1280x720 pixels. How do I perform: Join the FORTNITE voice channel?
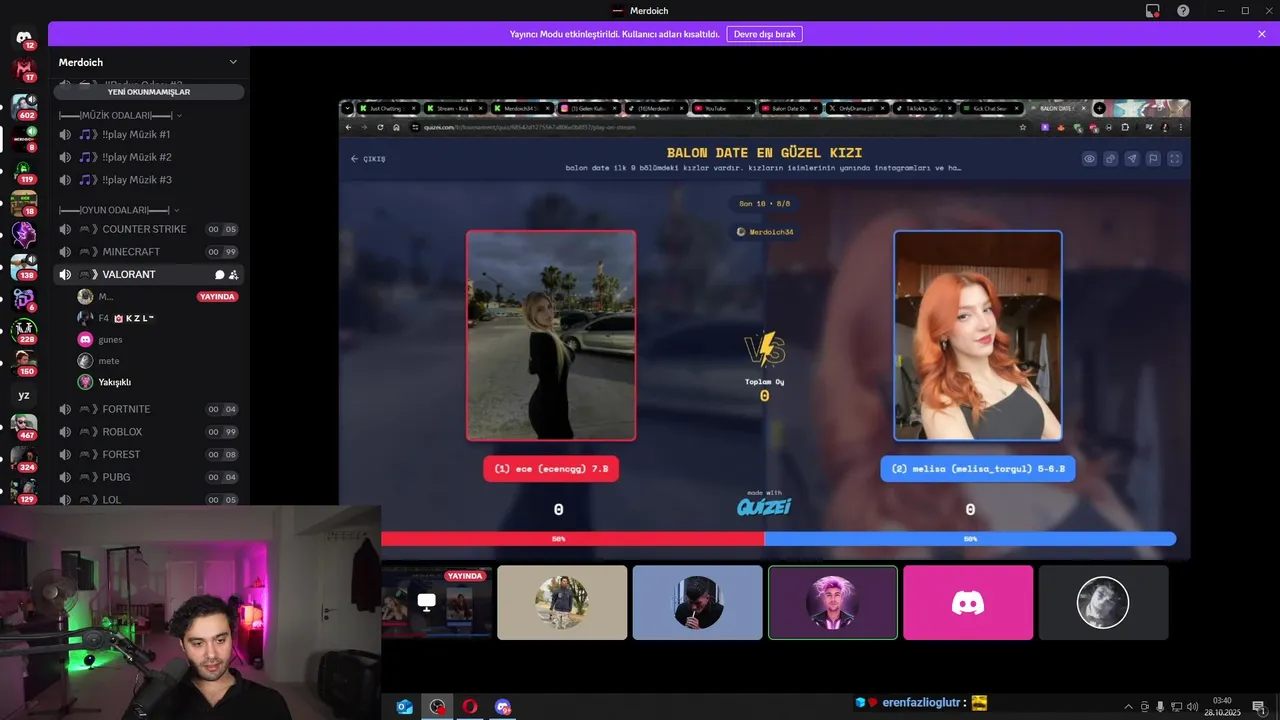click(x=149, y=409)
